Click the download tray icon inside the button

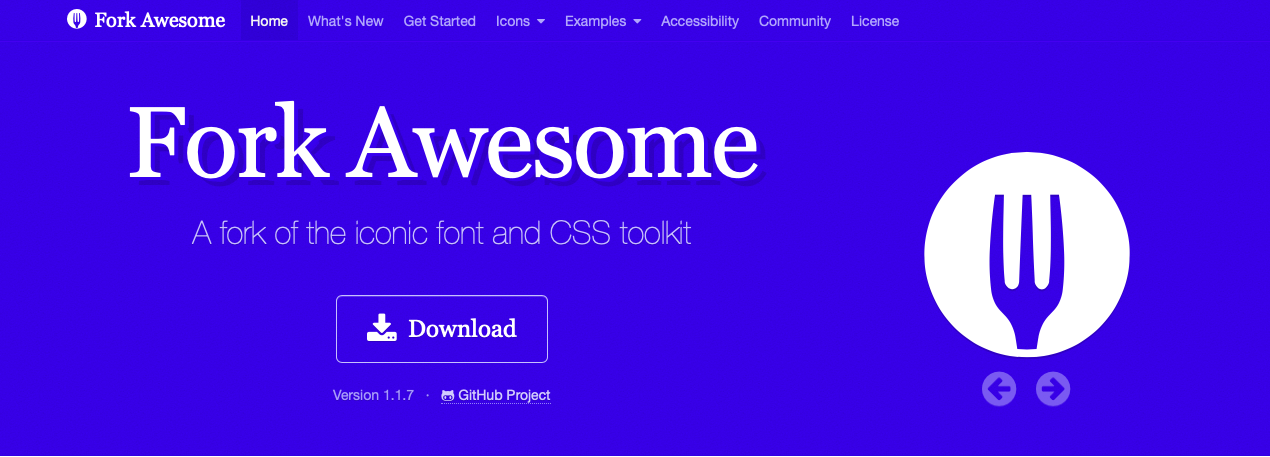pos(382,328)
